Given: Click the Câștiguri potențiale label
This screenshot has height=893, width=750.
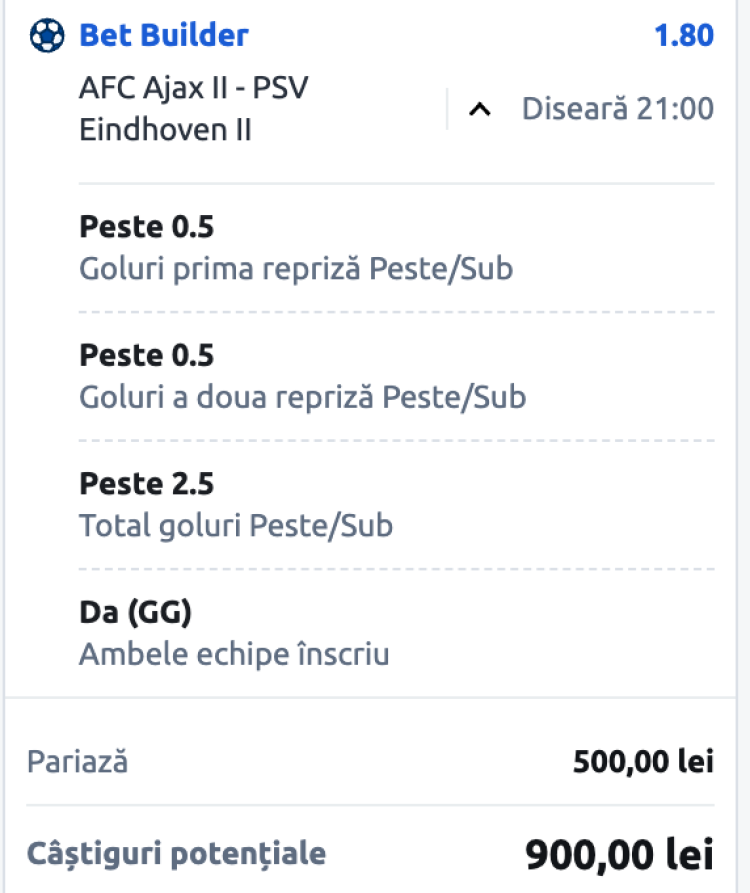Looking at the screenshot, I should pos(176,855).
